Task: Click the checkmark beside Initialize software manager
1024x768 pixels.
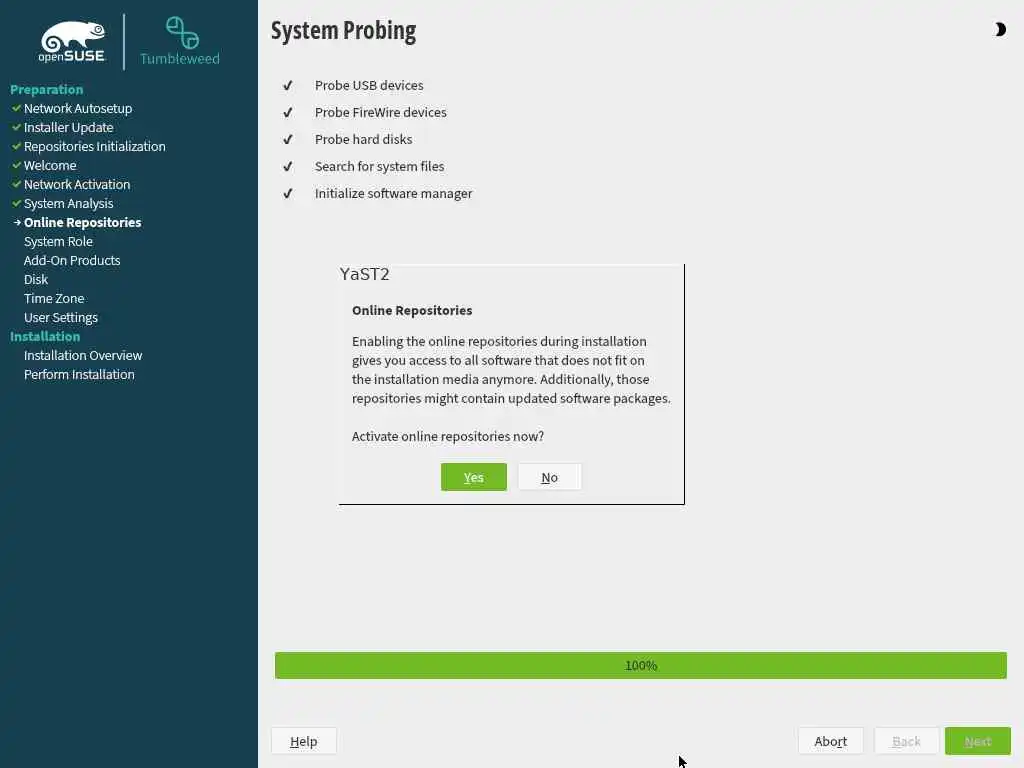Action: coord(287,193)
